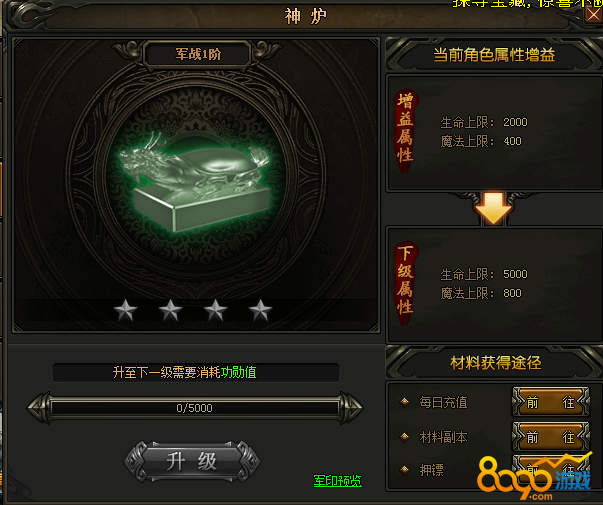The height and width of the screenshot is (505, 603).
Task: Go to 每日充值 via 前往 button
Action: pos(551,402)
